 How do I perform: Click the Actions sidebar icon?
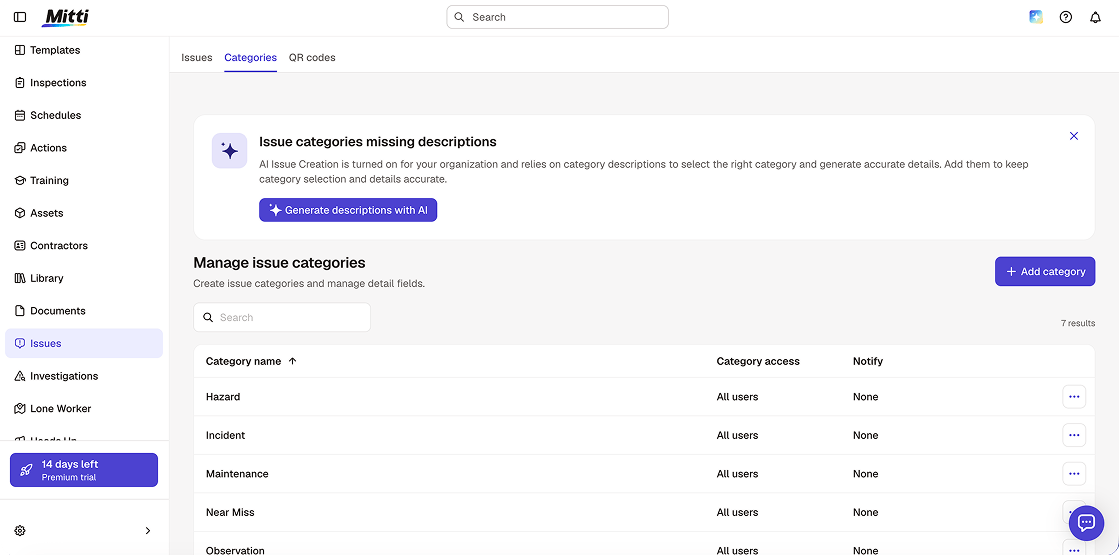tap(20, 148)
